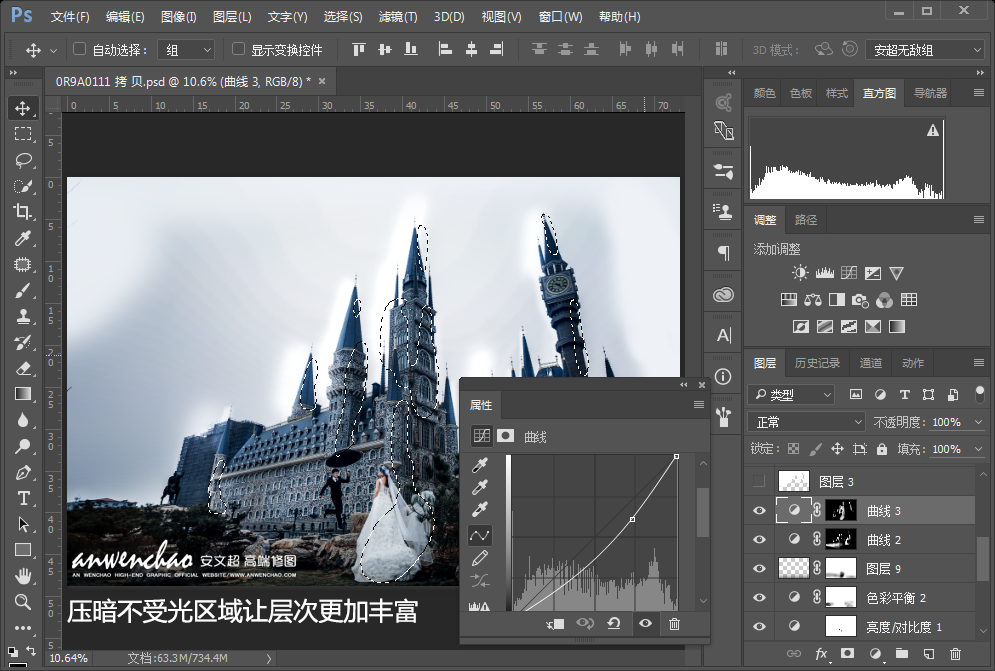Select the 曲线 2 layer mask thumbnail
Image resolution: width=995 pixels, height=671 pixels.
click(841, 540)
